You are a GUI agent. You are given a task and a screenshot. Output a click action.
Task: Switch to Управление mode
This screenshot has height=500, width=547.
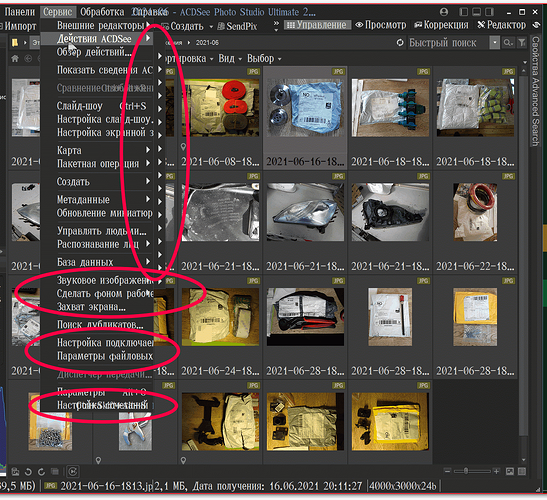pyautogui.click(x=317, y=25)
